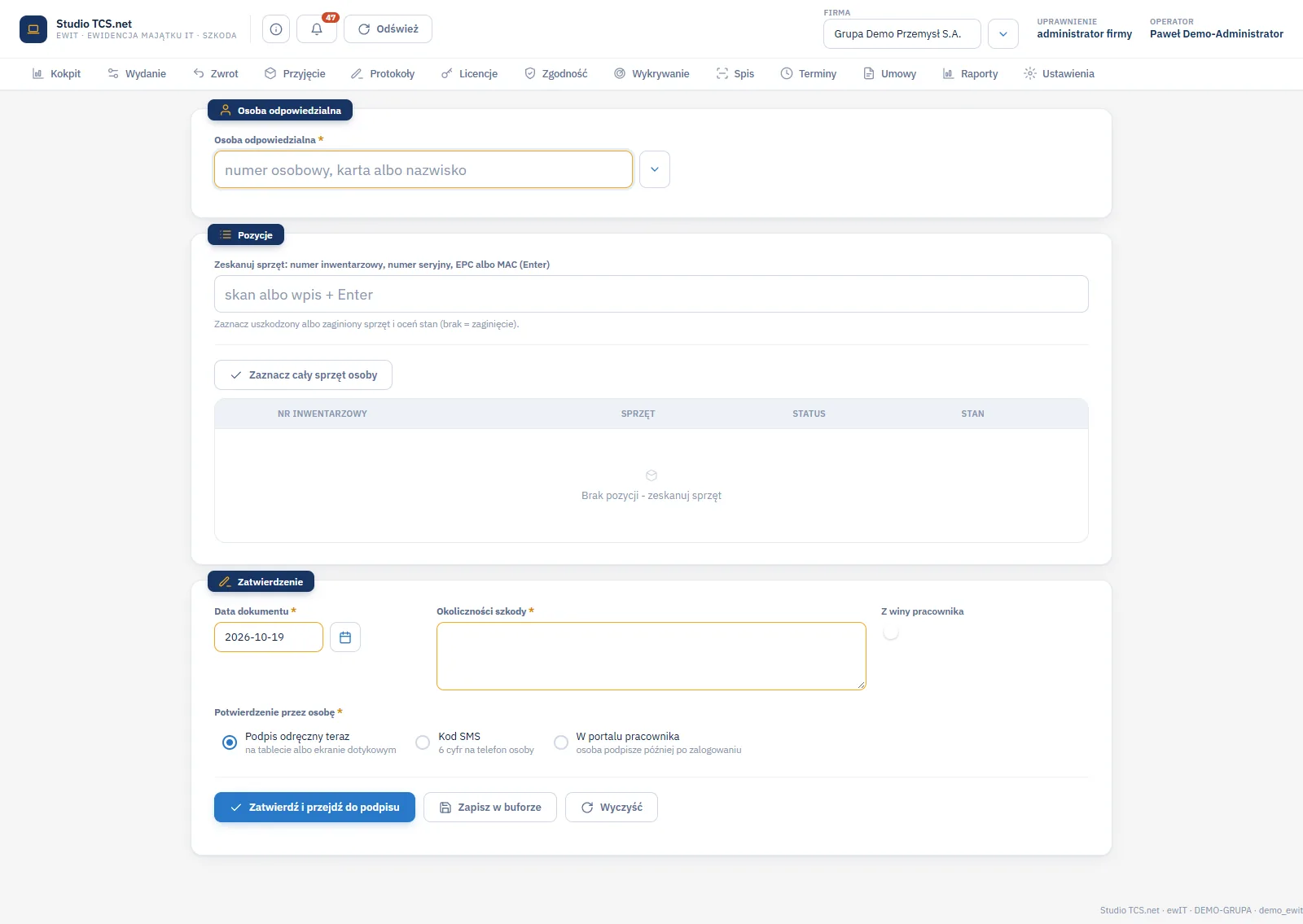The width and height of the screenshot is (1303, 924).
Task: Open the Zgodność menu item
Action: point(556,74)
